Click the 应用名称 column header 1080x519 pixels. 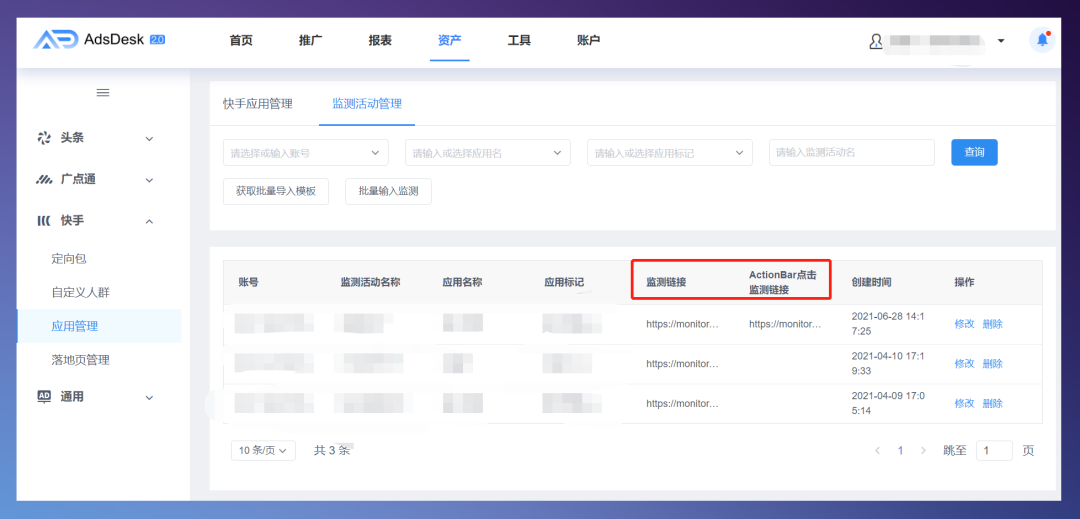[x=462, y=282]
